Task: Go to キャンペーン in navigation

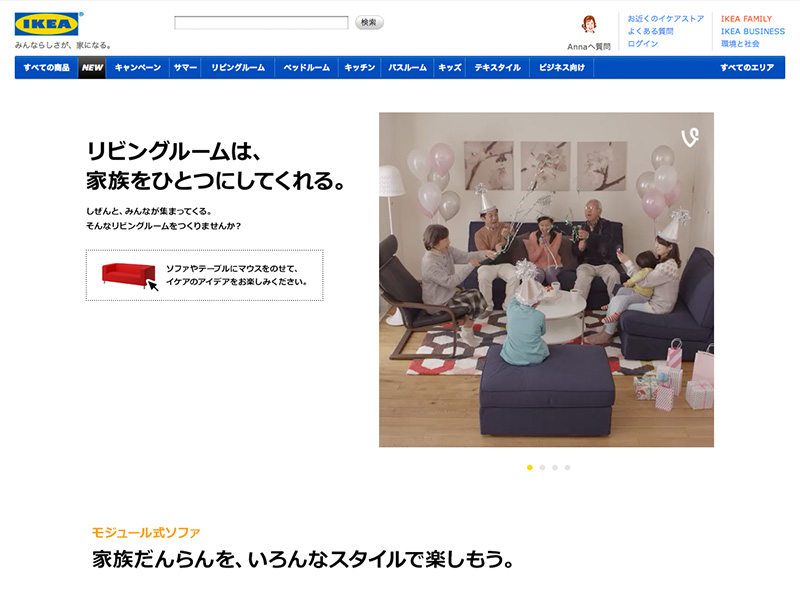Action: pyautogui.click(x=137, y=68)
